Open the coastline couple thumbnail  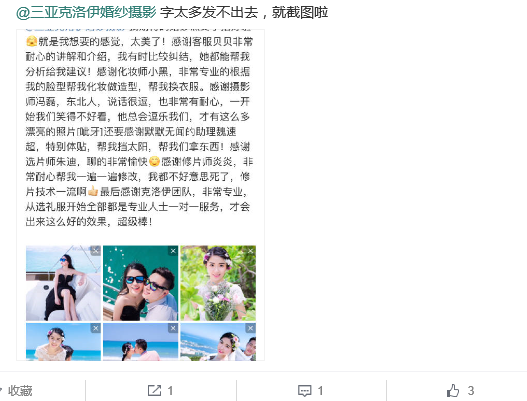pyautogui.click(x=218, y=342)
